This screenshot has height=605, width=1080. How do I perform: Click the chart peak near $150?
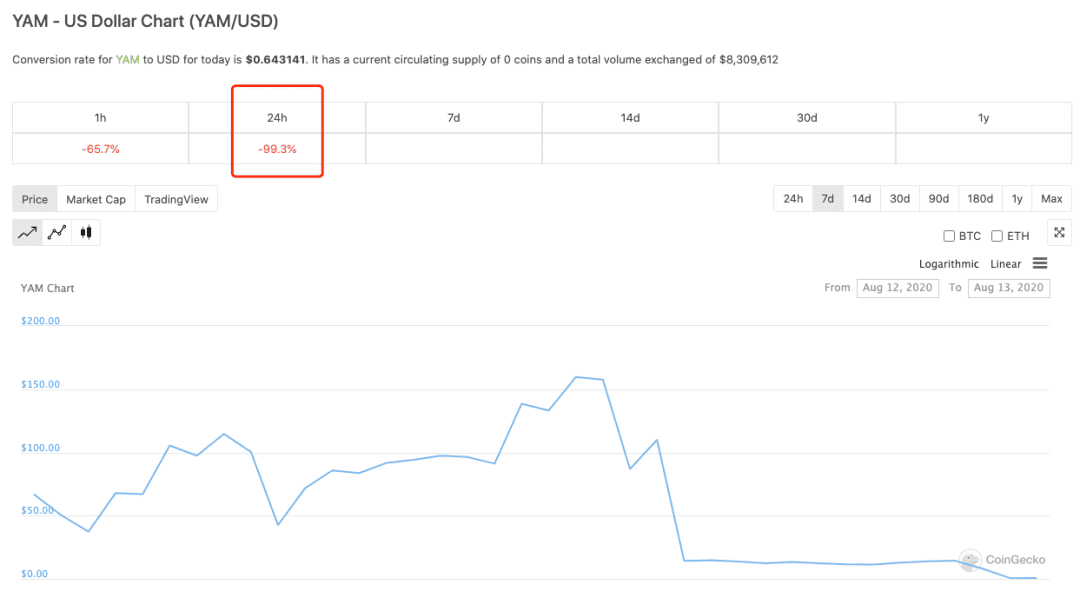(x=577, y=377)
